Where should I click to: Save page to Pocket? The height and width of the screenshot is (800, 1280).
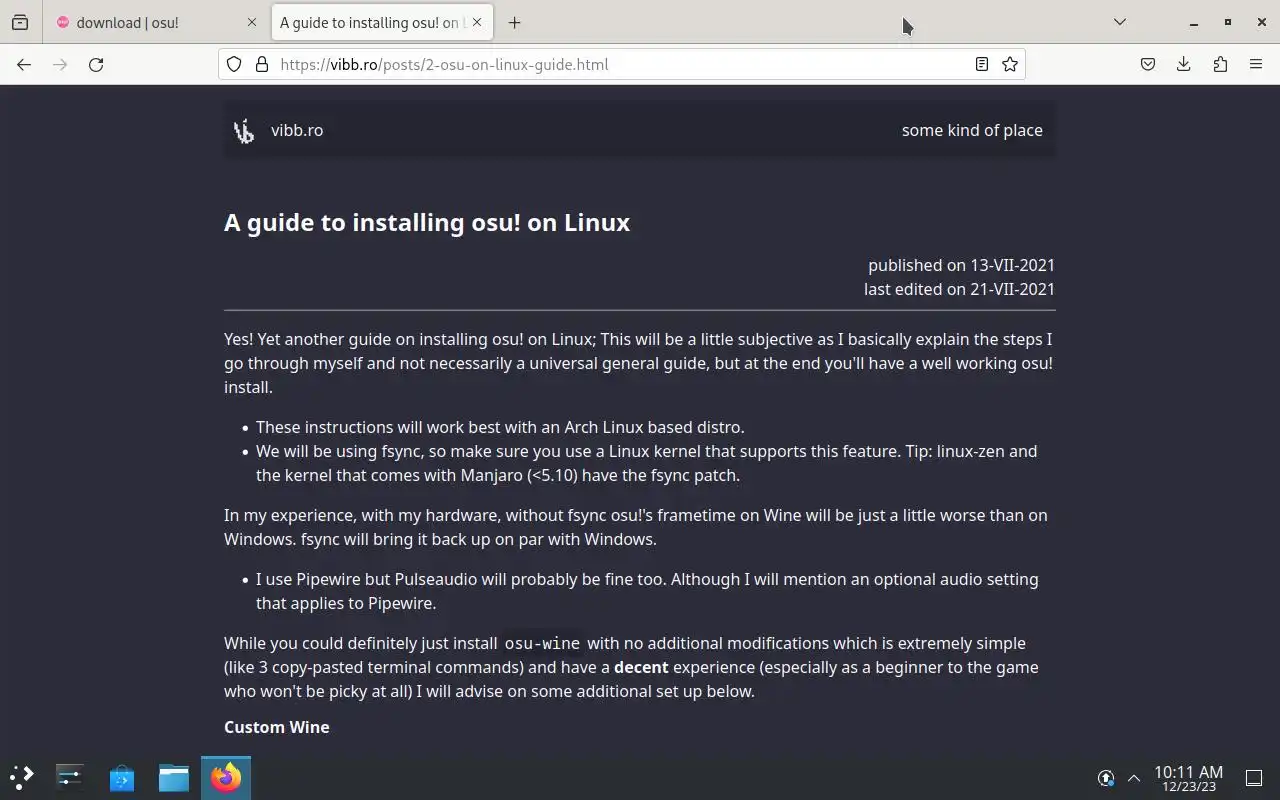click(x=1148, y=64)
